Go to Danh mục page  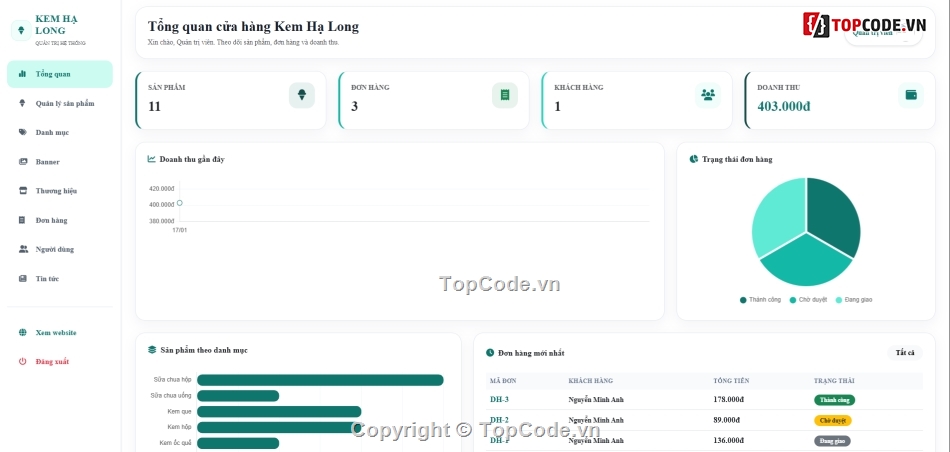tap(59, 132)
